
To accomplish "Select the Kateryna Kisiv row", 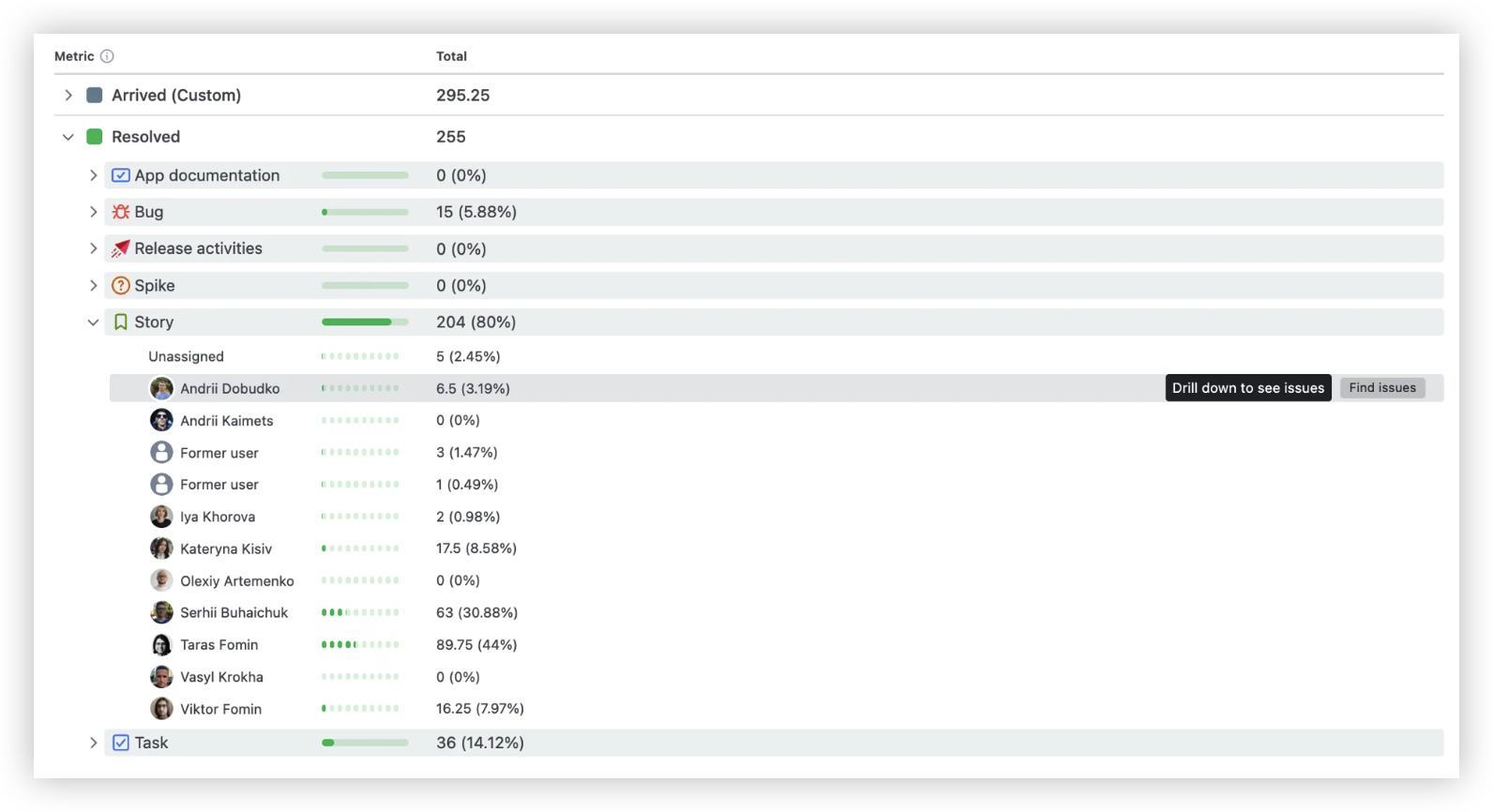I will click(777, 549).
